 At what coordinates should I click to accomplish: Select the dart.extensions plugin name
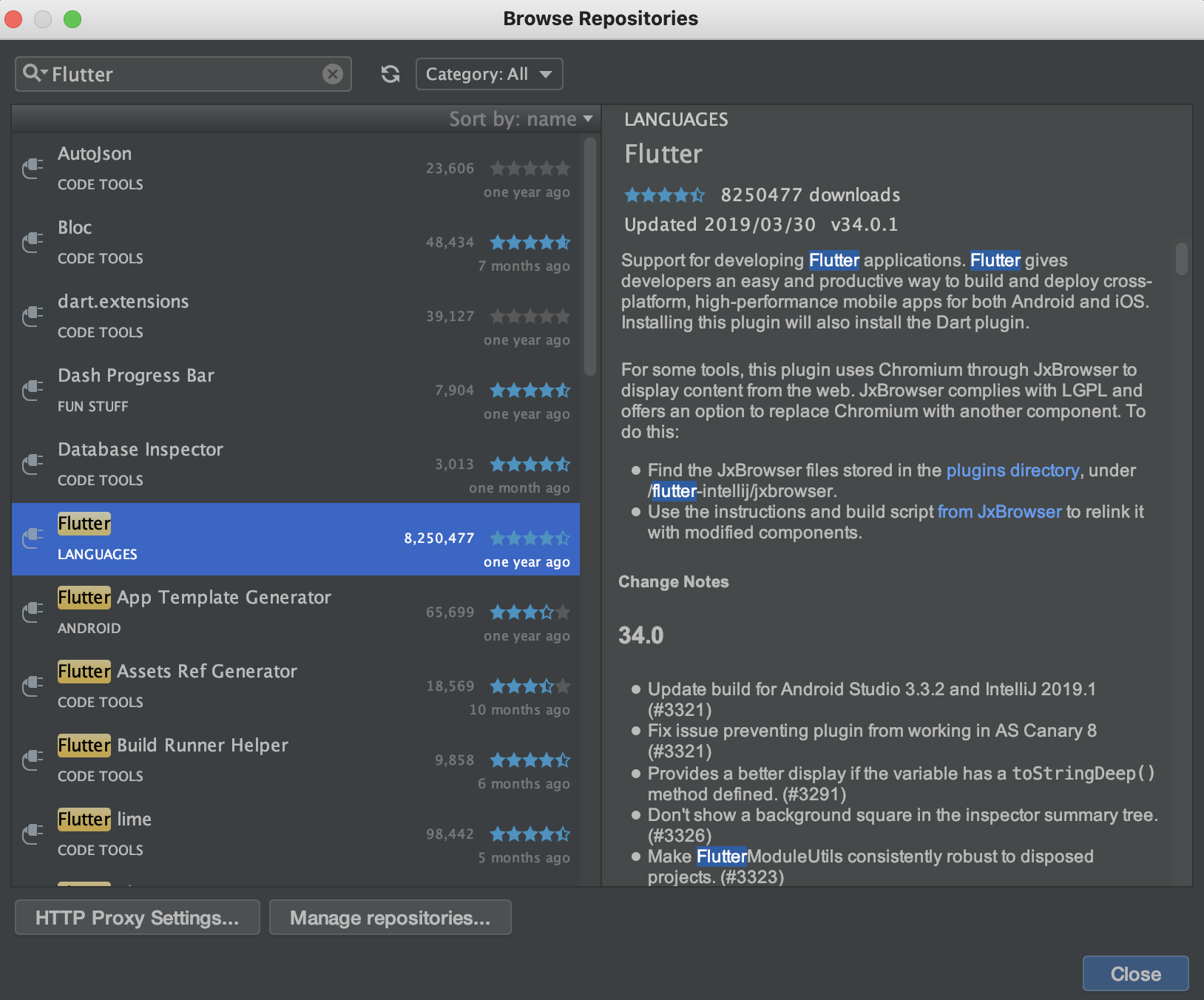tap(124, 302)
